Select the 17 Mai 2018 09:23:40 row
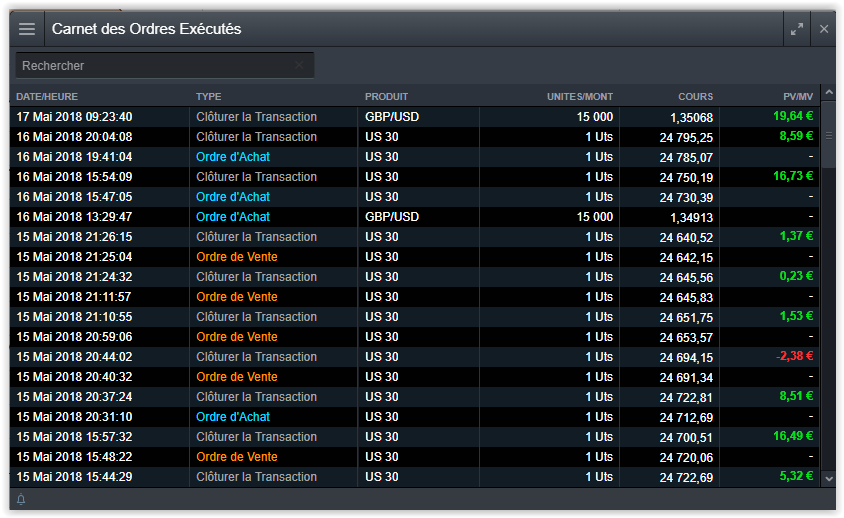This screenshot has height=518, width=844. tap(414, 117)
